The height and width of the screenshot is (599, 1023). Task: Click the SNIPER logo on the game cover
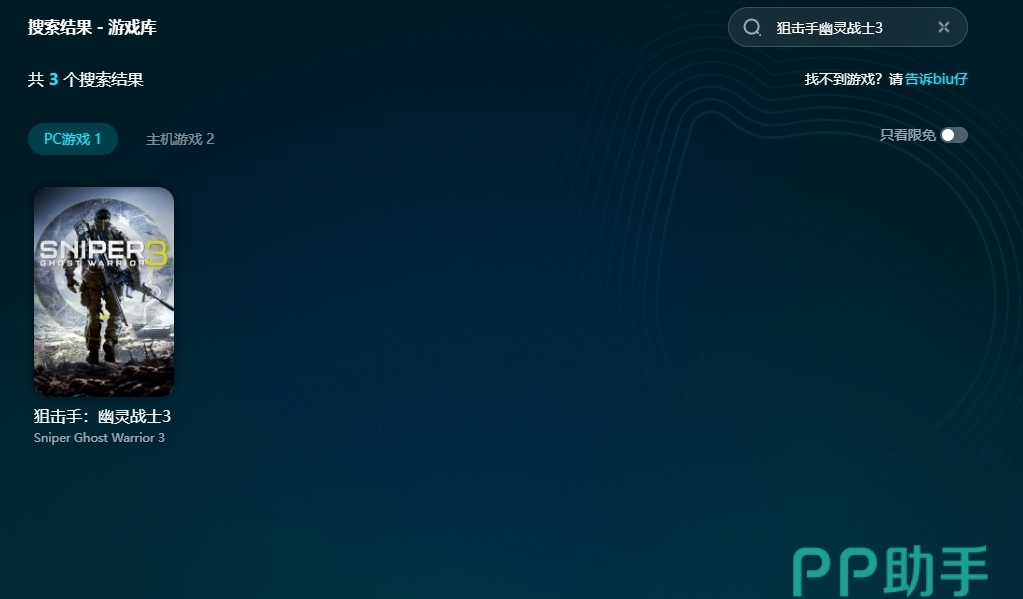[90, 249]
